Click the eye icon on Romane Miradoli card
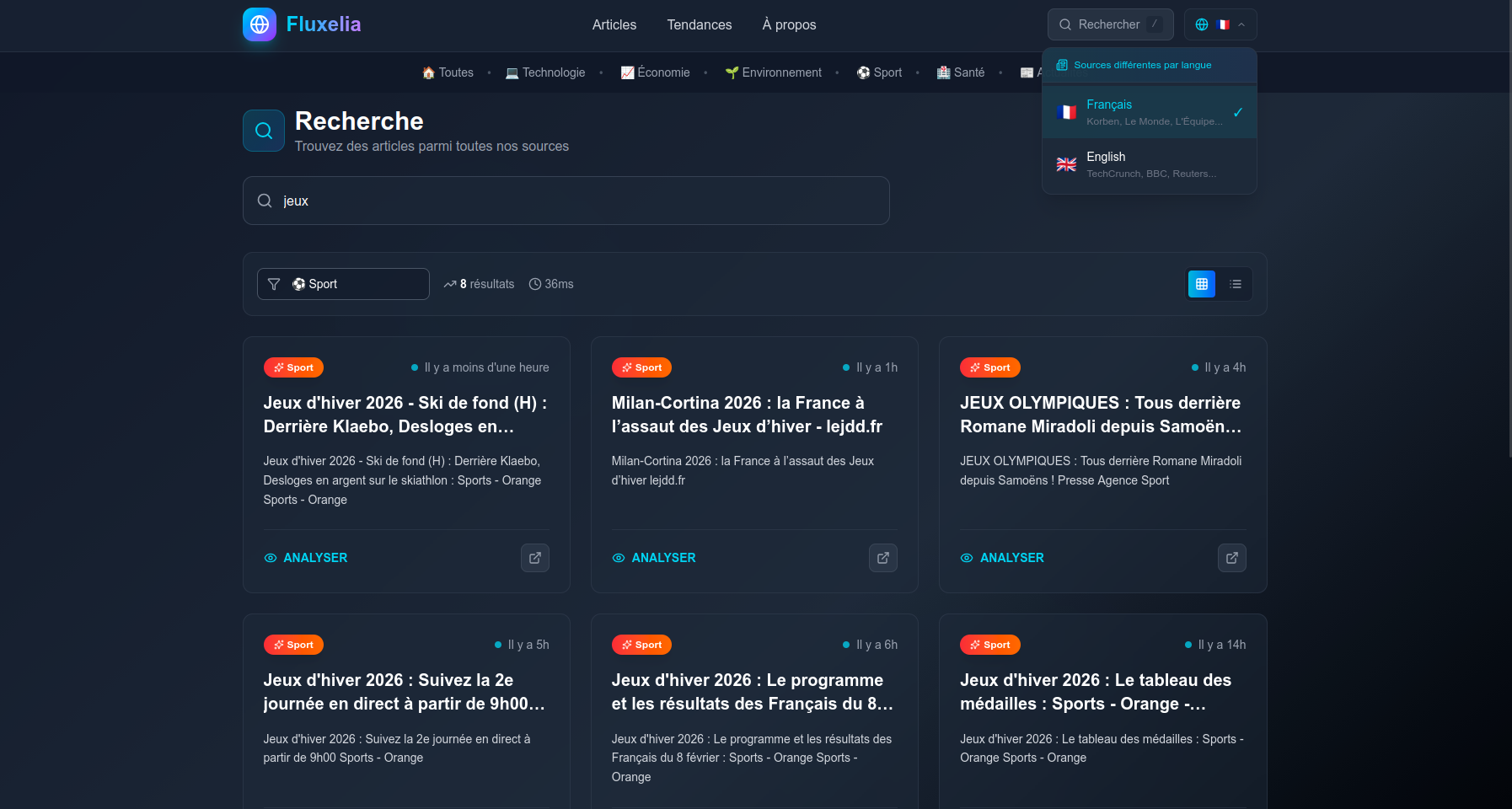Image resolution: width=1512 pixels, height=809 pixels. (967, 558)
